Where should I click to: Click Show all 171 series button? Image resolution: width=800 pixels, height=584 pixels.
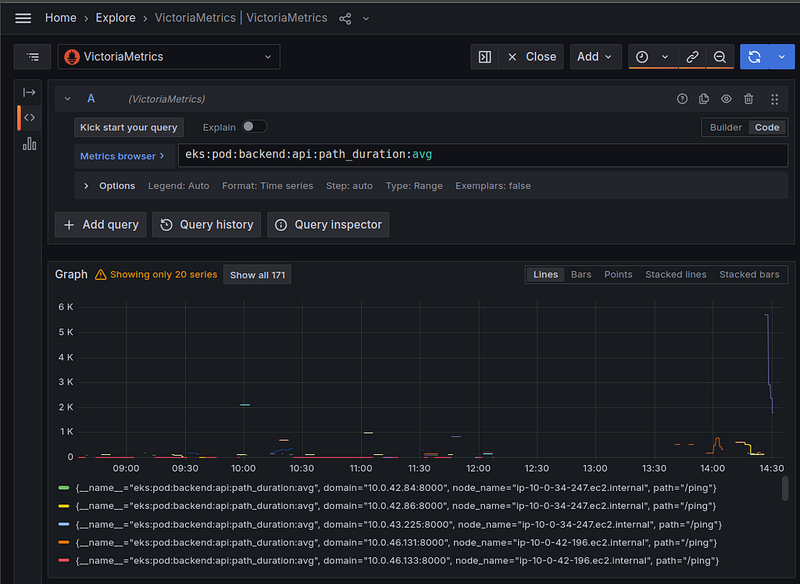257,275
